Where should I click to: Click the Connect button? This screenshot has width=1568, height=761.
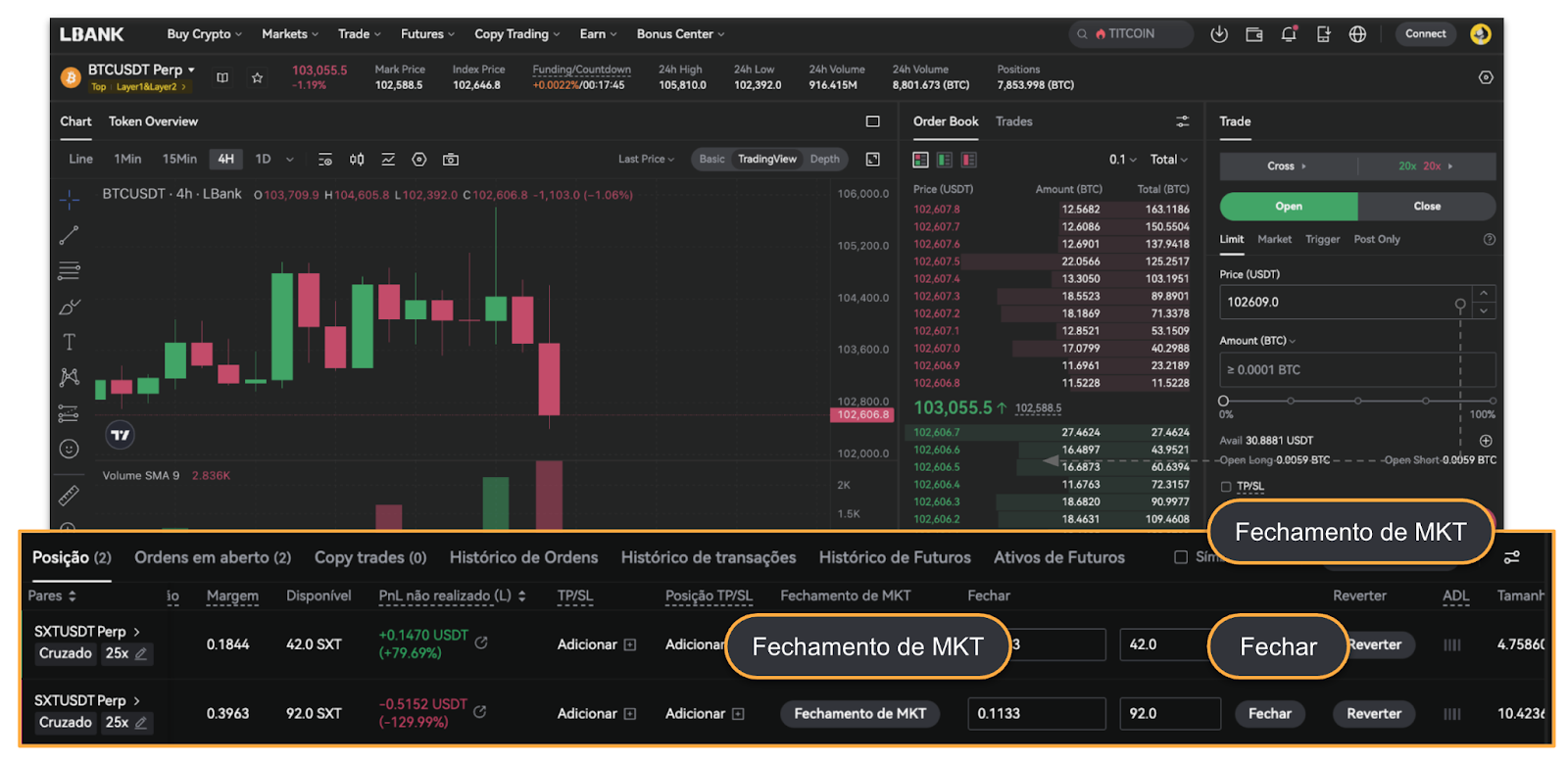point(1426,34)
